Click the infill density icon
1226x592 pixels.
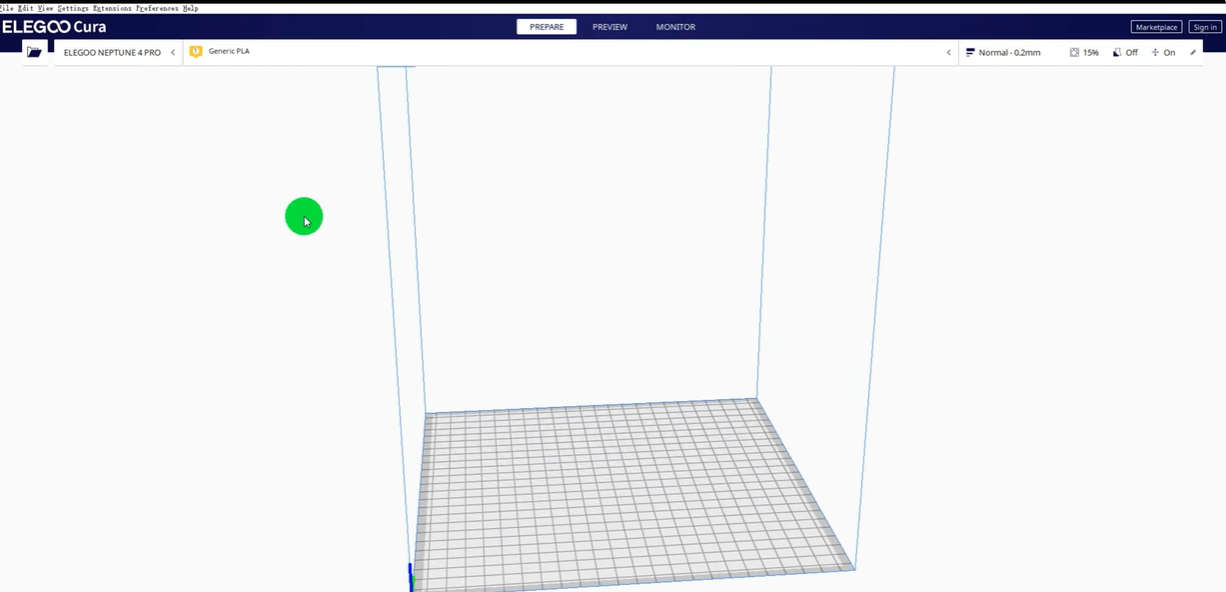pyautogui.click(x=1074, y=52)
